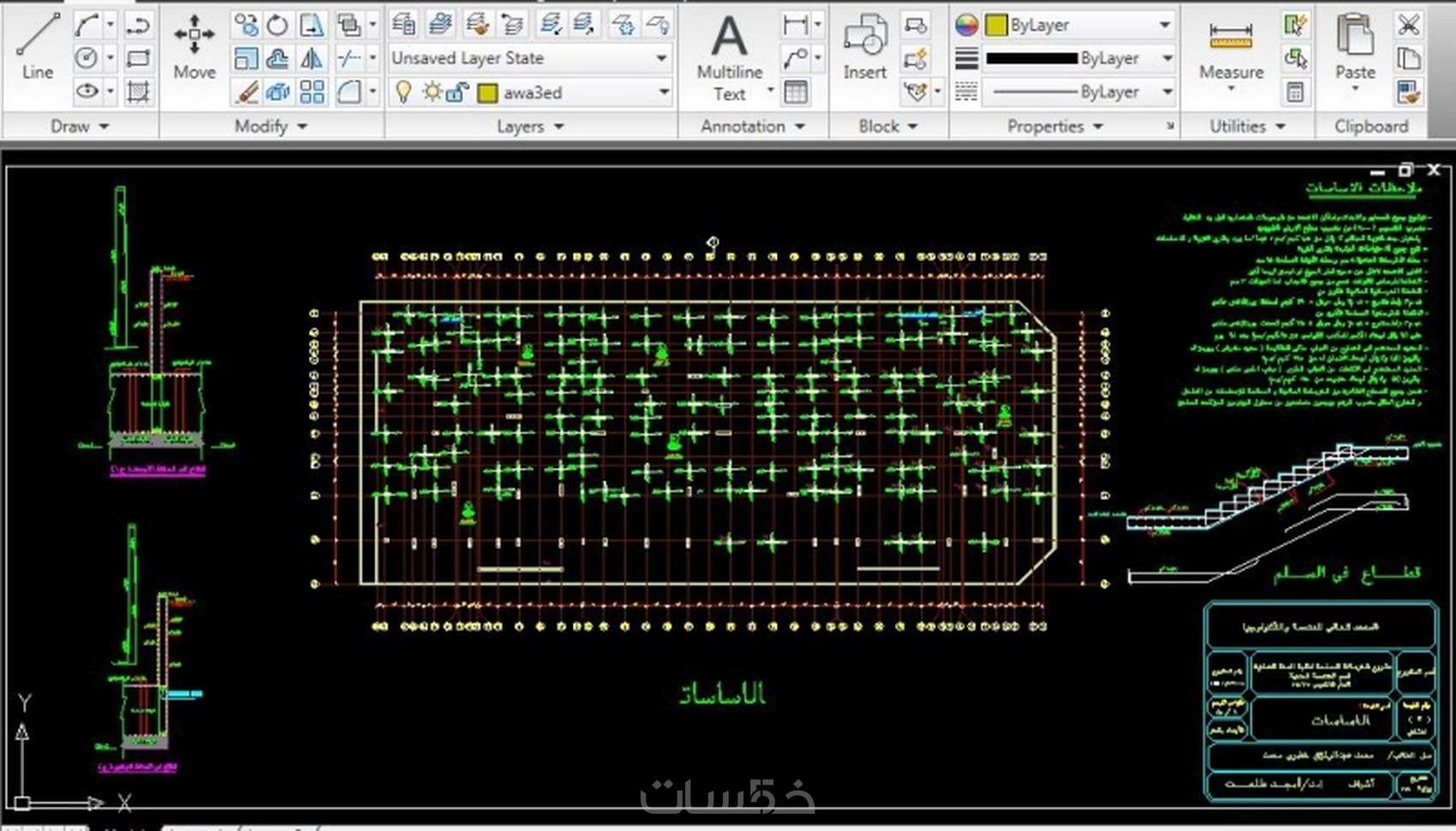Toggle freeze sun icon for awa3ed layer

pyautogui.click(x=432, y=92)
